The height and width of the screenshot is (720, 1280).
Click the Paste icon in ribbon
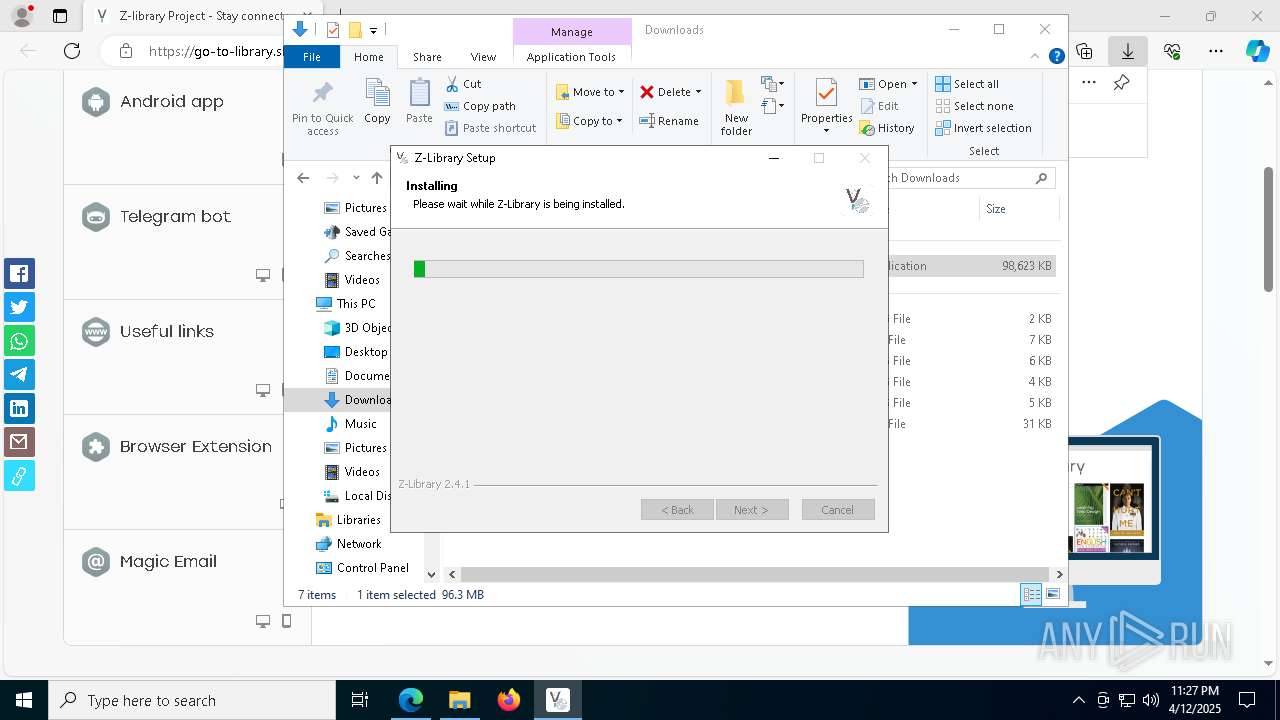pyautogui.click(x=419, y=93)
